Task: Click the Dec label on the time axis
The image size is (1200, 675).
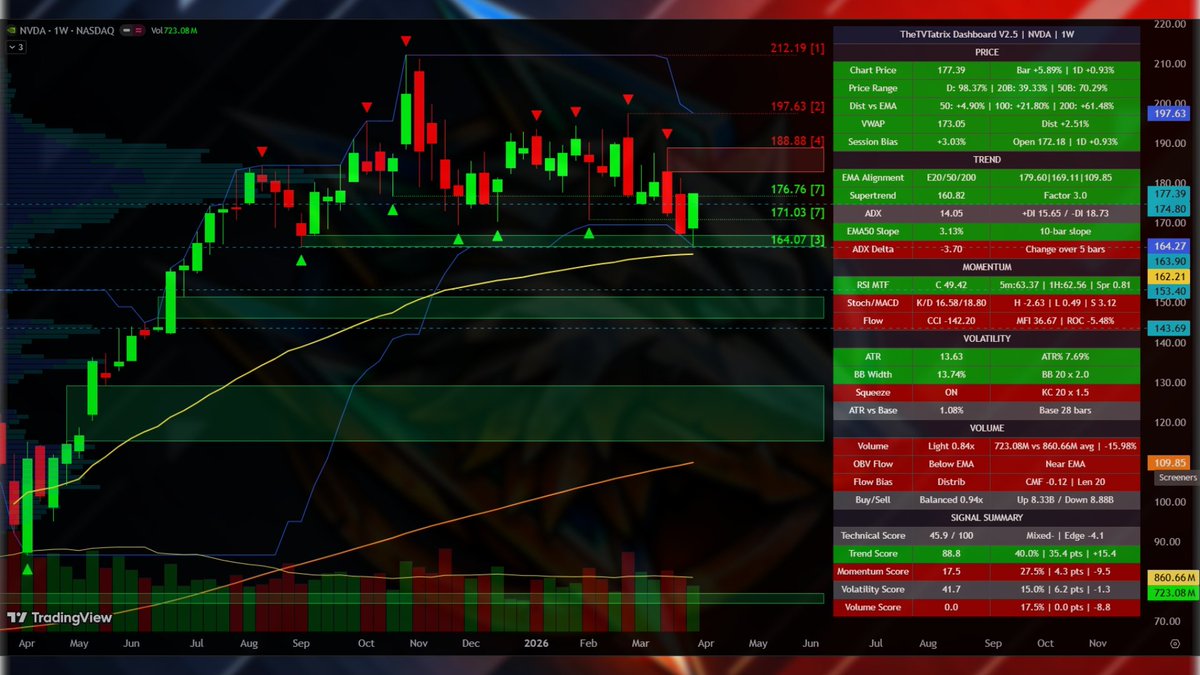Action: 471,644
